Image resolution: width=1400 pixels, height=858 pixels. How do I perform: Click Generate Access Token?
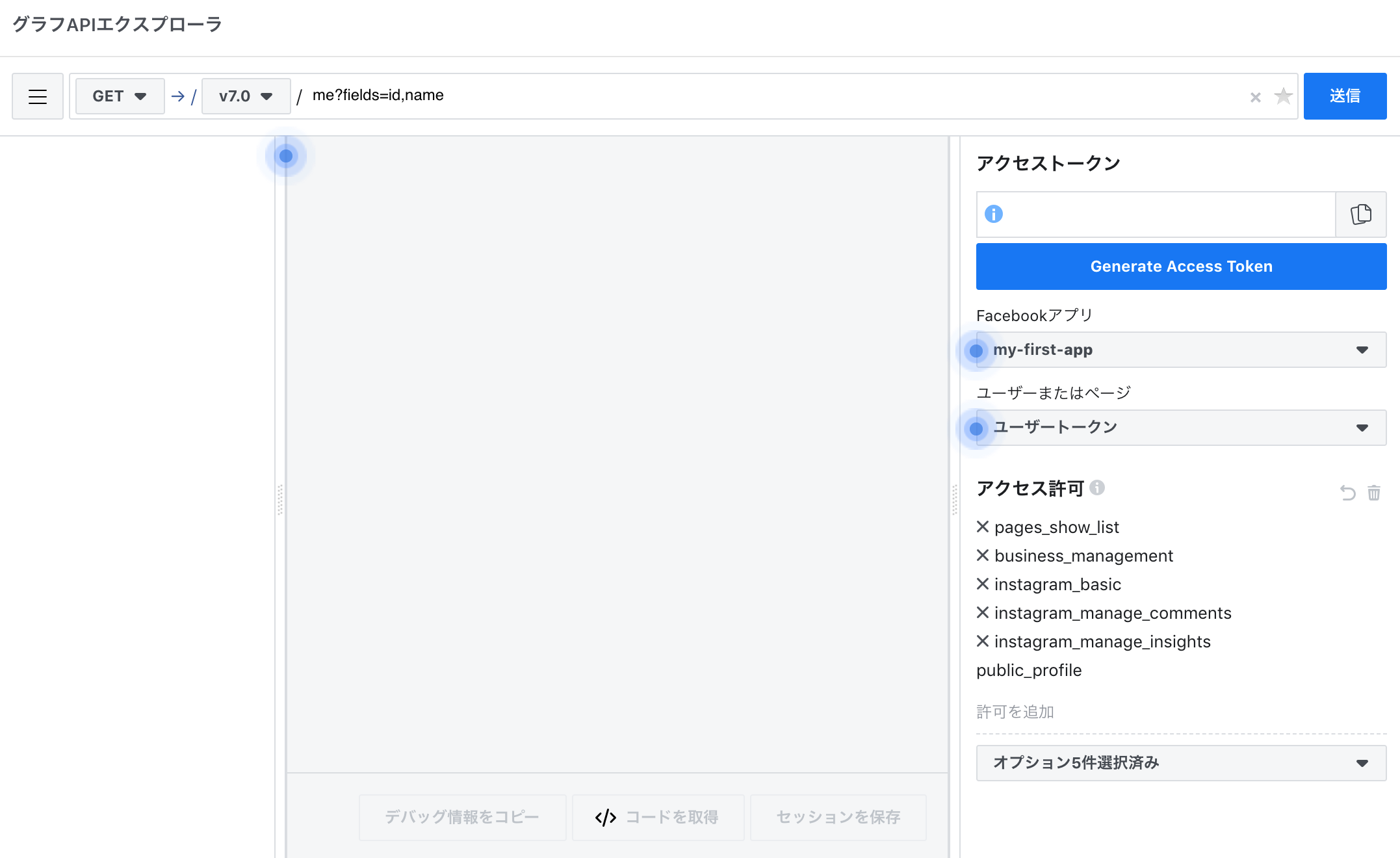1180,266
